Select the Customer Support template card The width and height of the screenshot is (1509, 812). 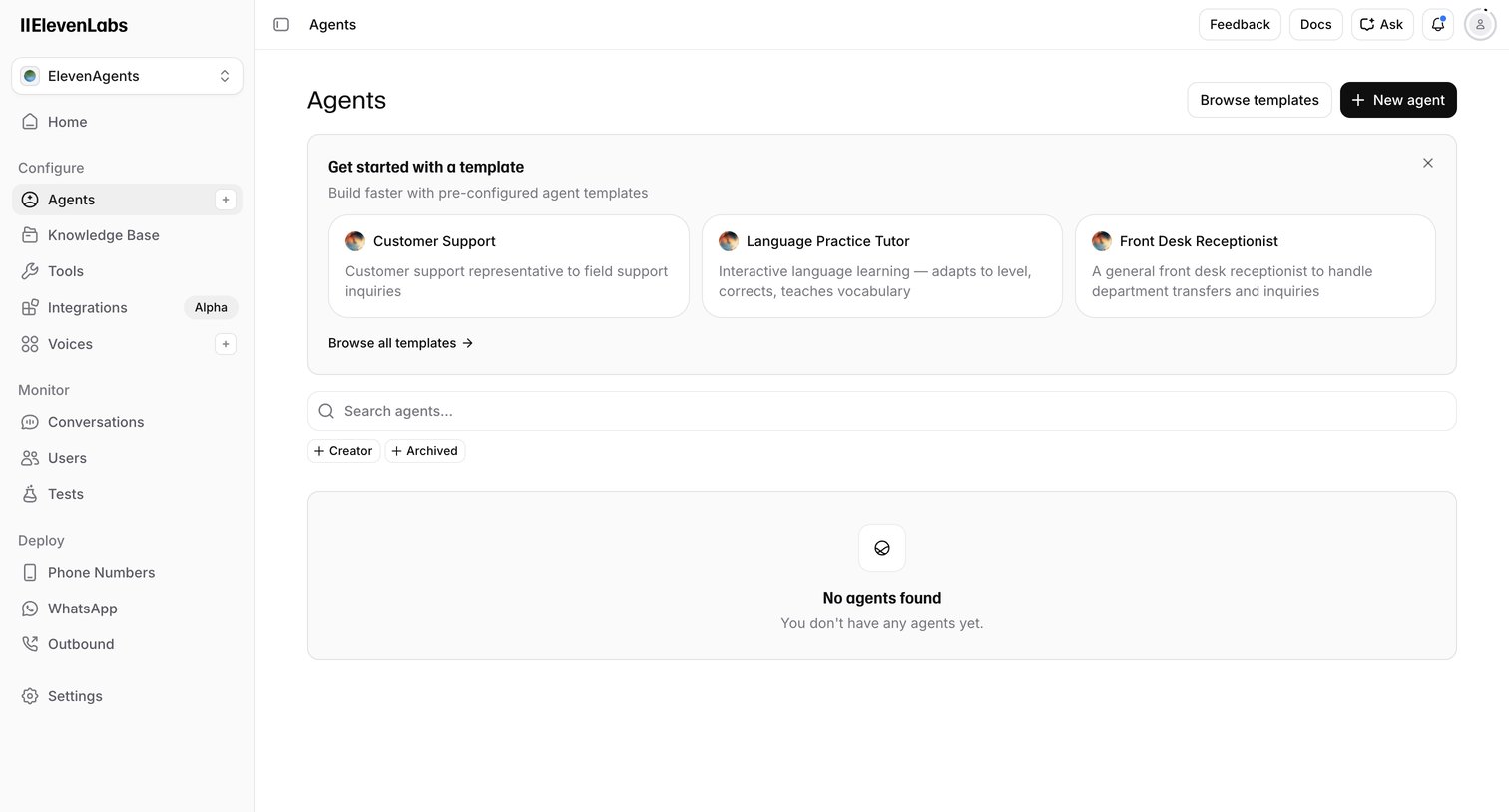pyautogui.click(x=509, y=266)
